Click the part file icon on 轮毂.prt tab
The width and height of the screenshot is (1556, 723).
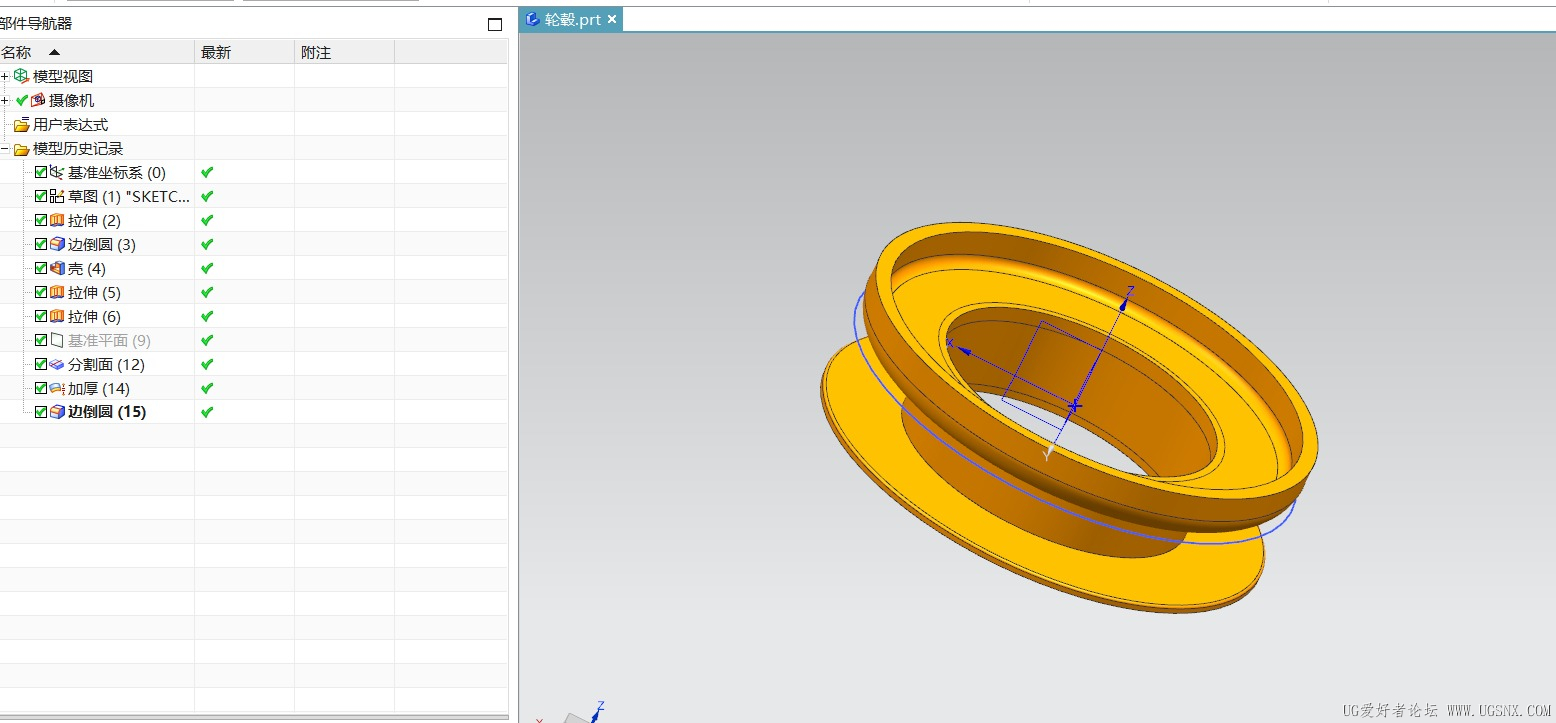point(532,19)
